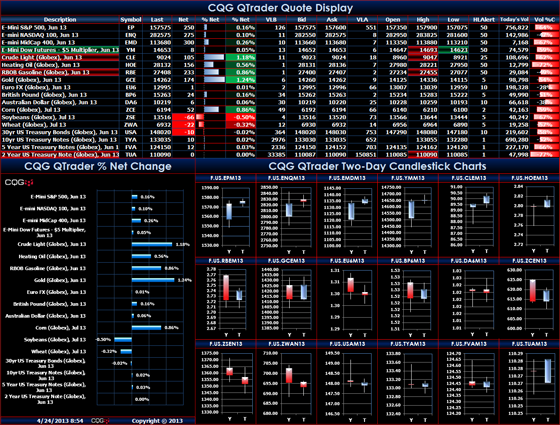This screenshot has height=425, width=560.
Task: Click the Wheat negative bar in % Net chart
Action: (126, 351)
